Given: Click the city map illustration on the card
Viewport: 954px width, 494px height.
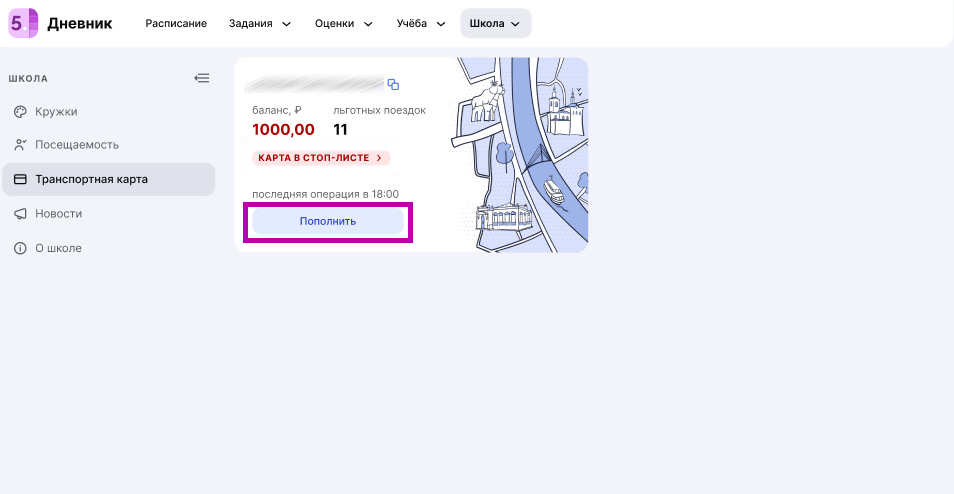Looking at the screenshot, I should [520, 155].
